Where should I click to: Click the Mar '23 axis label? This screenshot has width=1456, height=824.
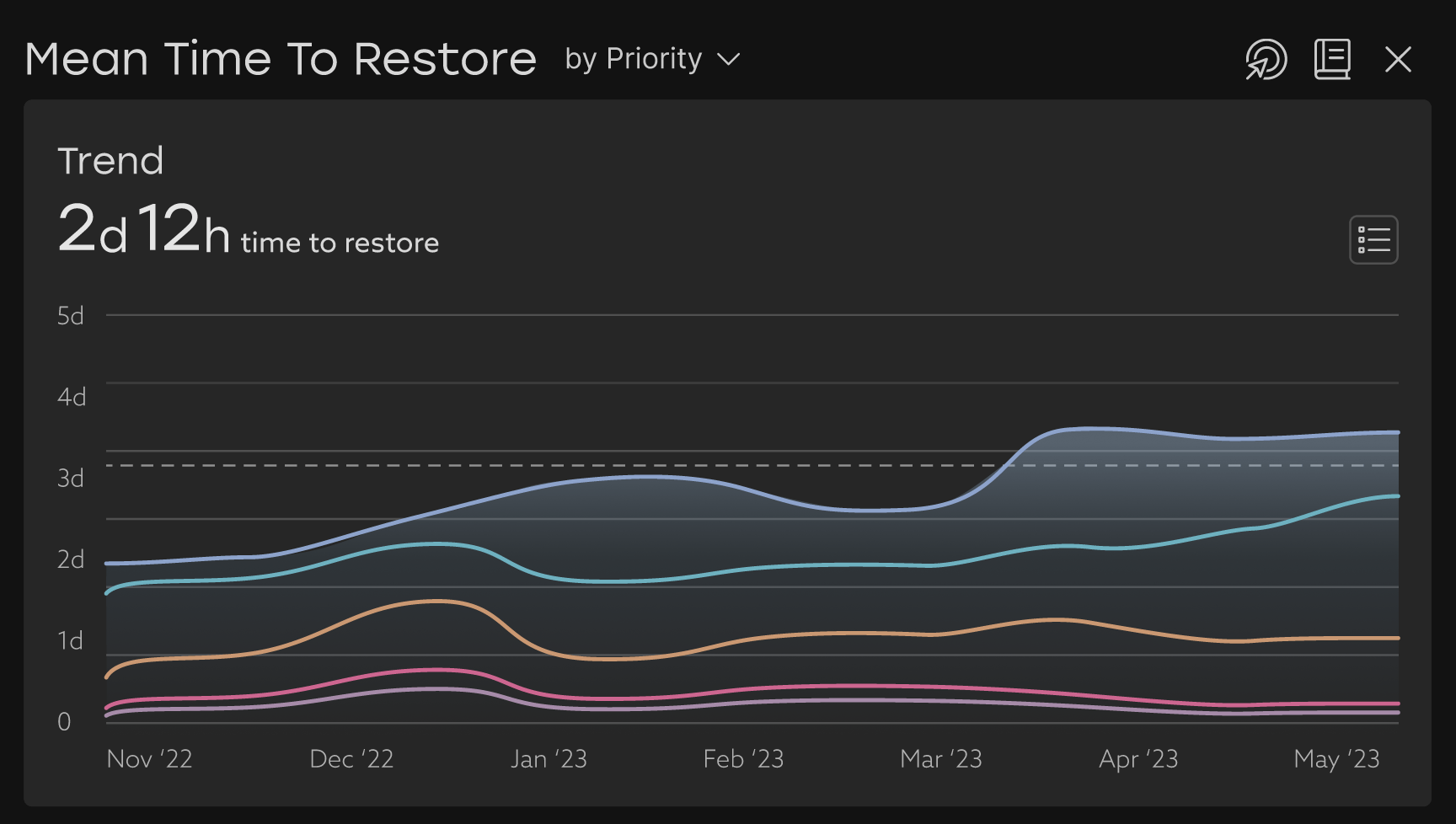(x=940, y=759)
